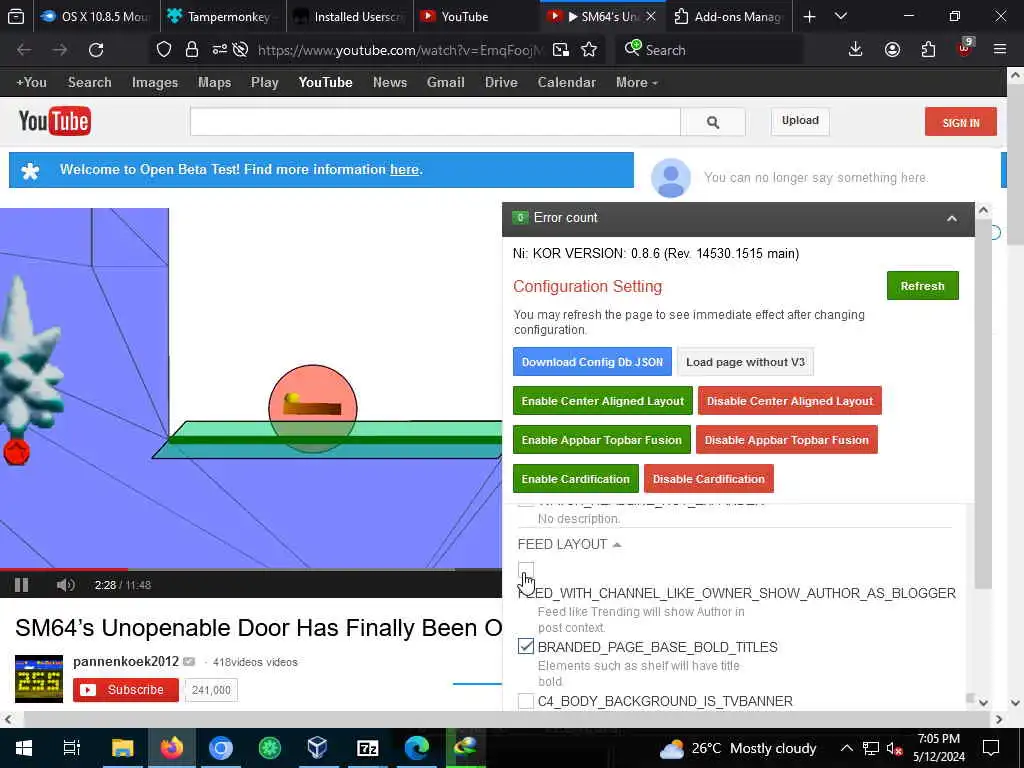Image resolution: width=1024 pixels, height=768 pixels.
Task: Enable Center Aligned Layout
Action: tap(602, 401)
